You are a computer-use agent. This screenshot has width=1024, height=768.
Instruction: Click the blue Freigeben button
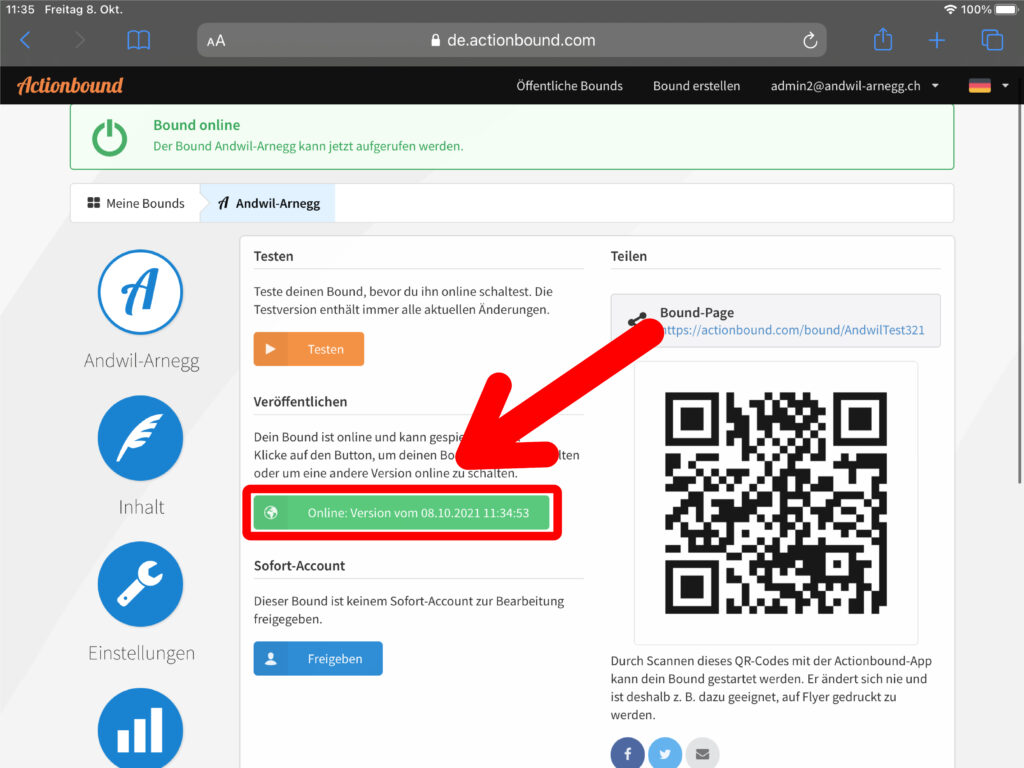point(318,659)
